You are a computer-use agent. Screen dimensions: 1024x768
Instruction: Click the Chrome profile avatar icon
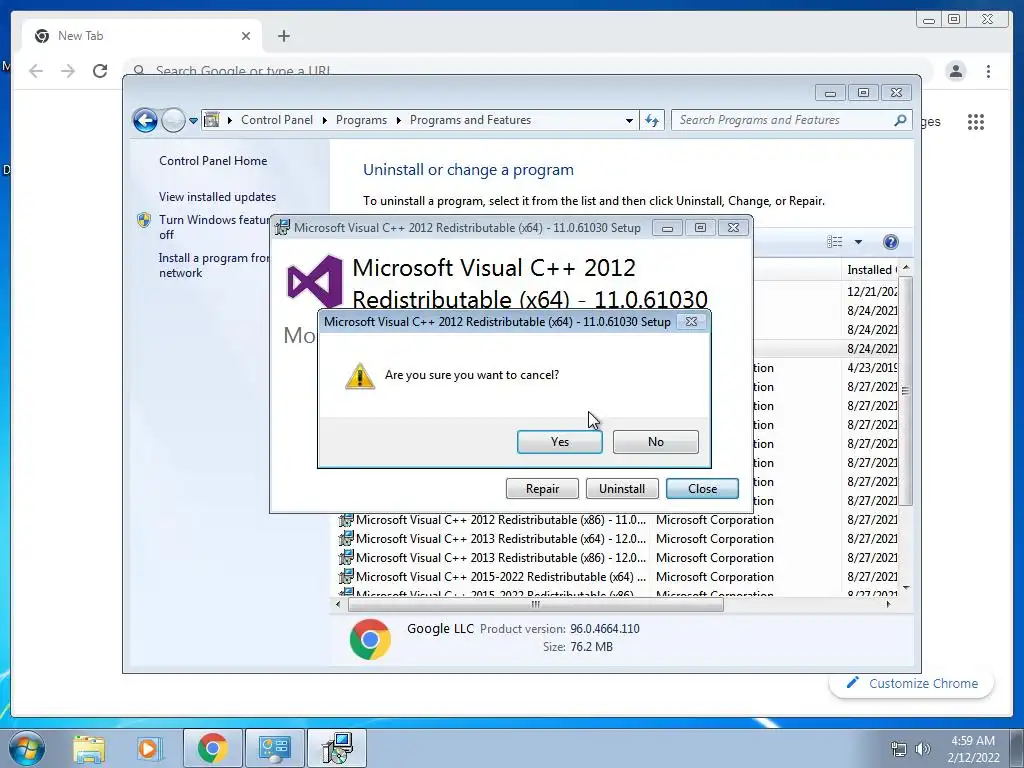click(x=955, y=71)
